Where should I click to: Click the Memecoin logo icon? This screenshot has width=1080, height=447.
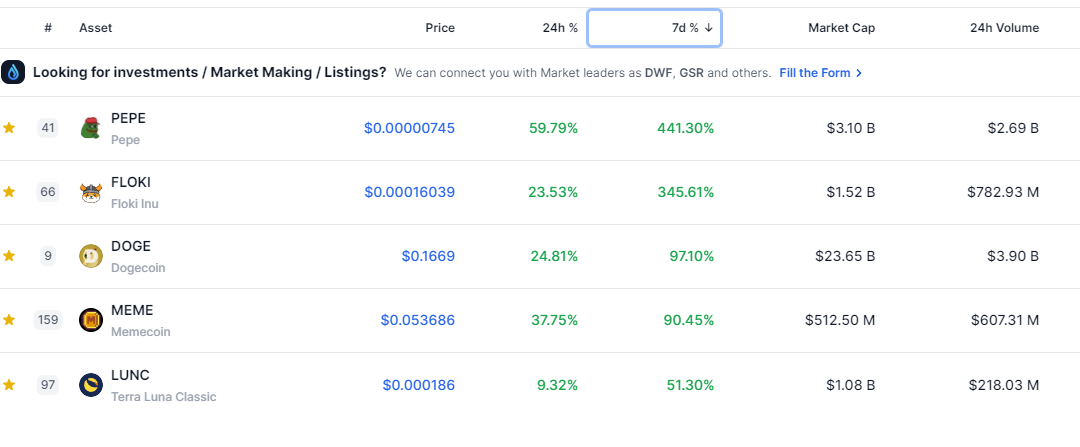click(x=91, y=320)
